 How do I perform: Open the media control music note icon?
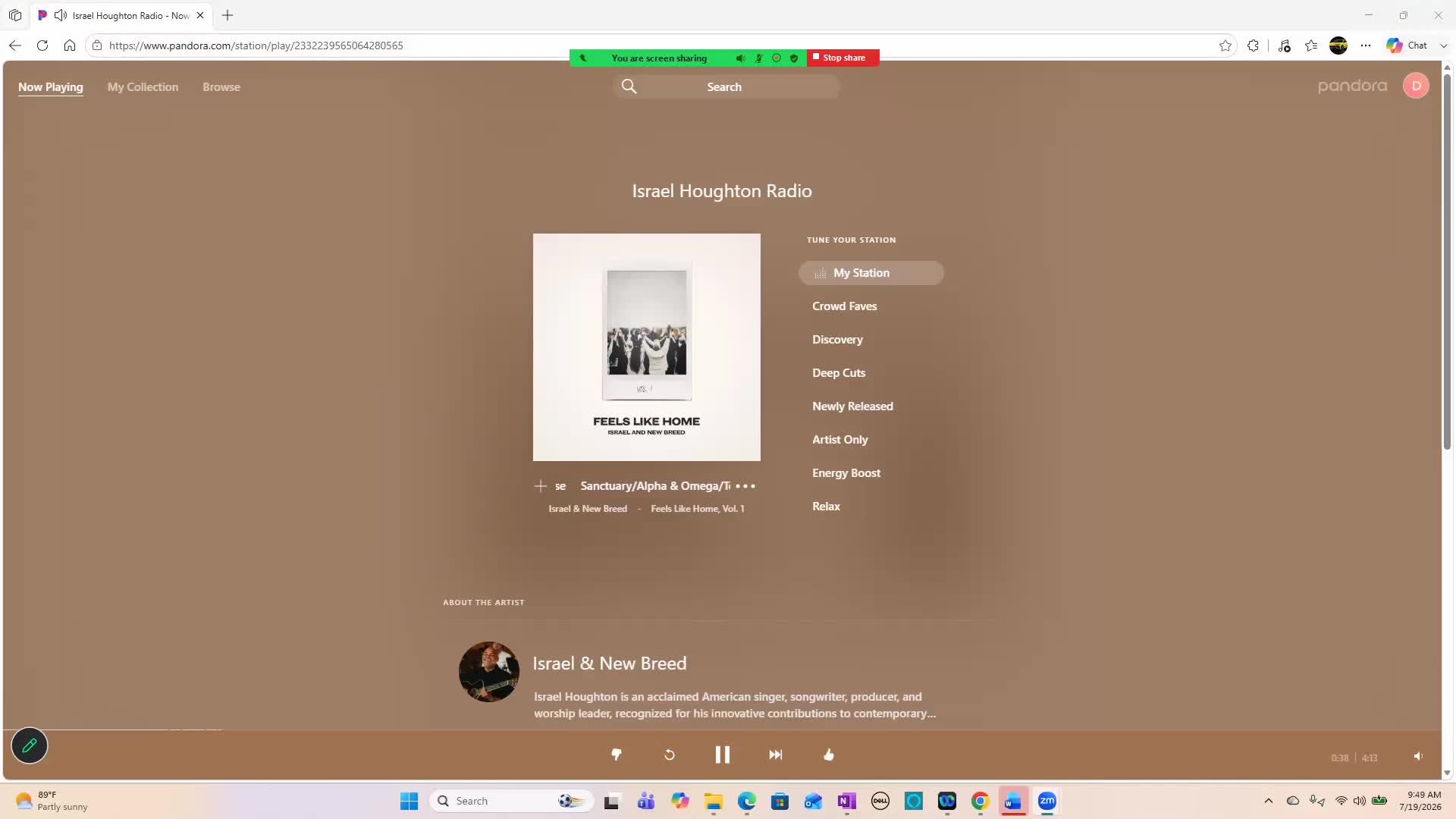click(1284, 45)
